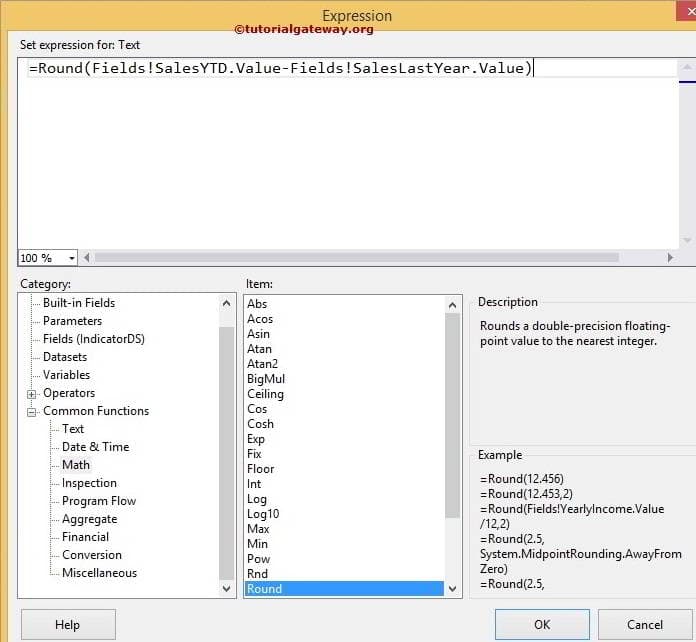The width and height of the screenshot is (696, 642).
Task: Click expression editor horizontal scroll right arrow
Action: pyautogui.click(x=670, y=258)
